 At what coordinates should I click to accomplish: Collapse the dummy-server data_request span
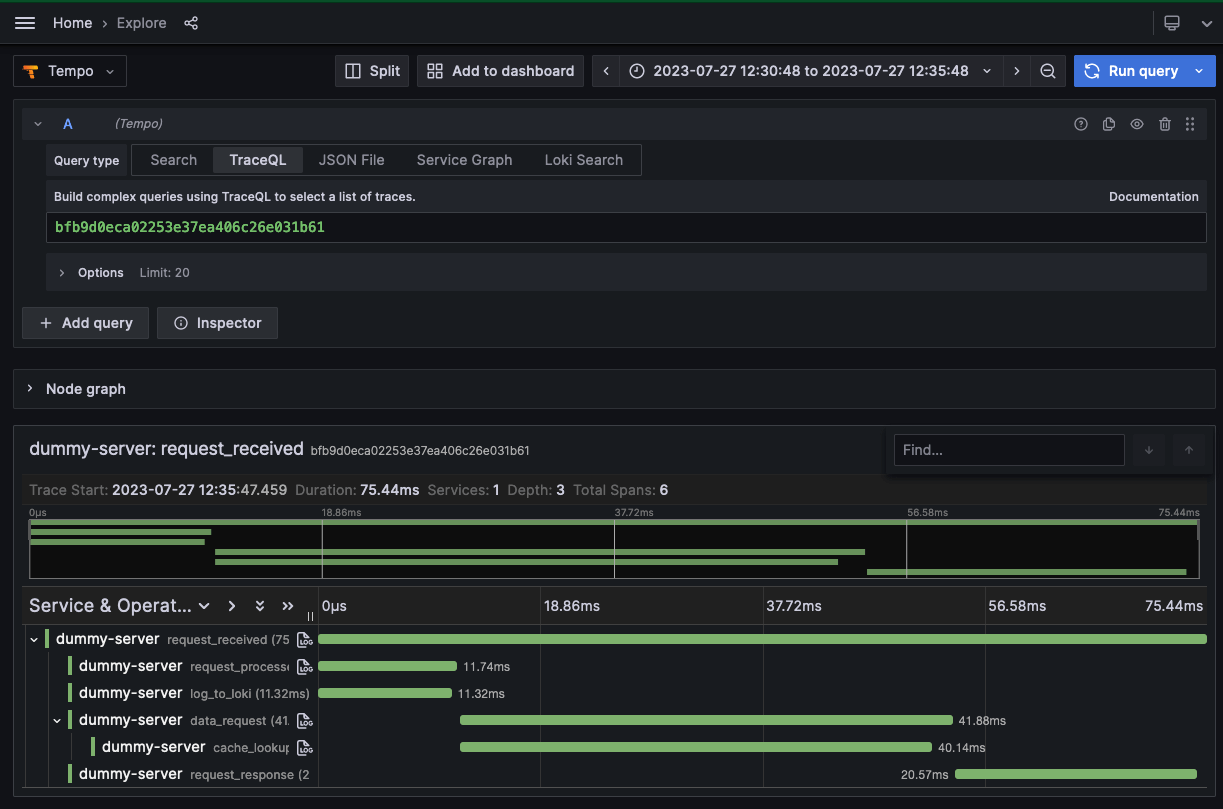(x=57, y=720)
